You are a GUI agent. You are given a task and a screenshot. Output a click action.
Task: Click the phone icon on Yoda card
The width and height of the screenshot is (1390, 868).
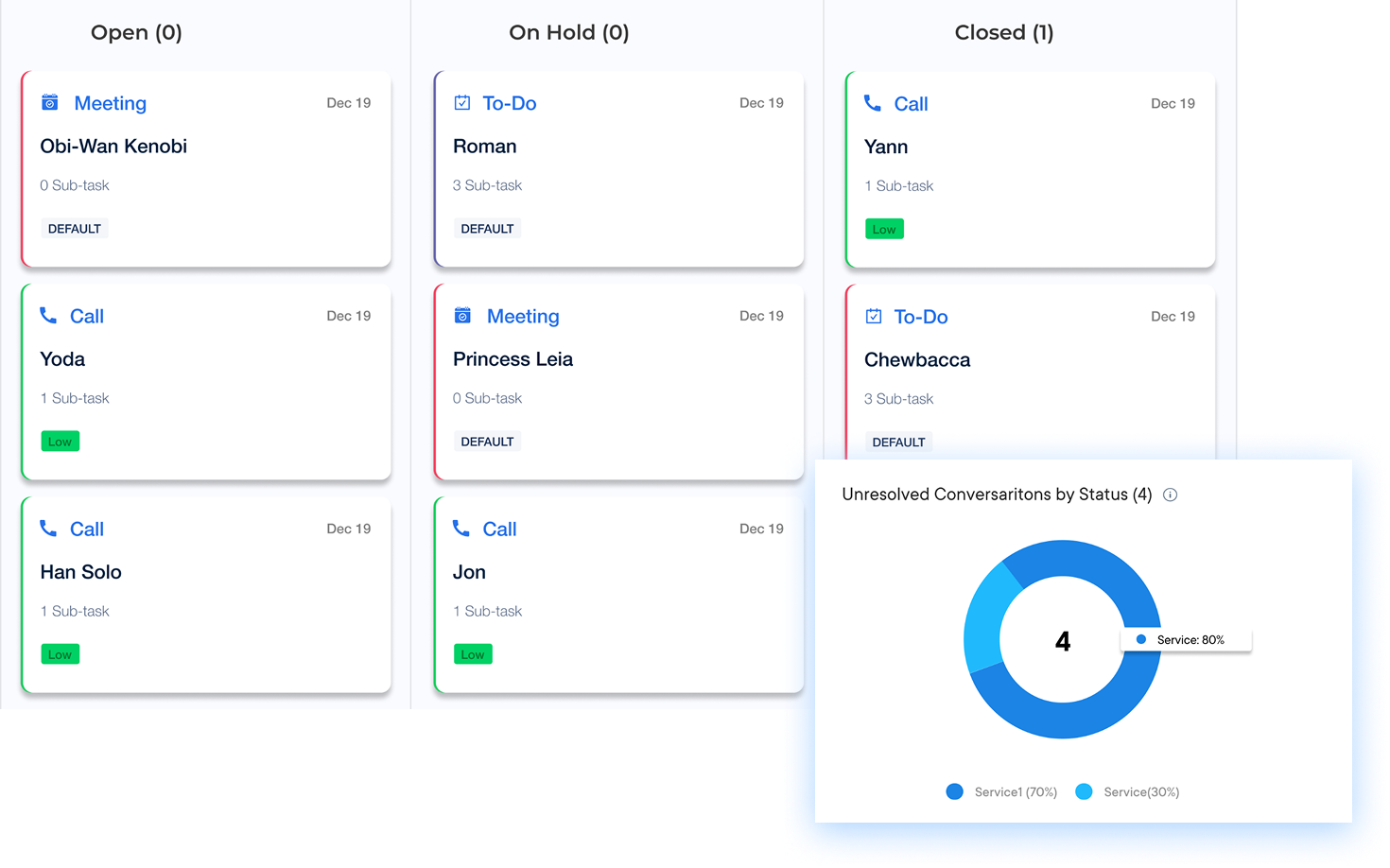tap(48, 315)
